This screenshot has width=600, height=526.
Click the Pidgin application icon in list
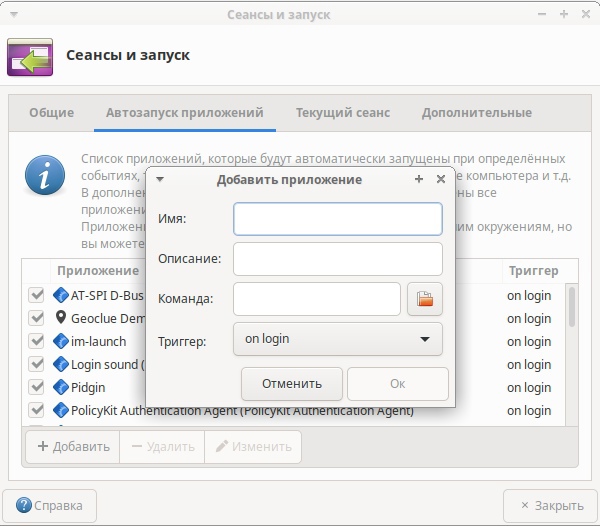pyautogui.click(x=61, y=387)
